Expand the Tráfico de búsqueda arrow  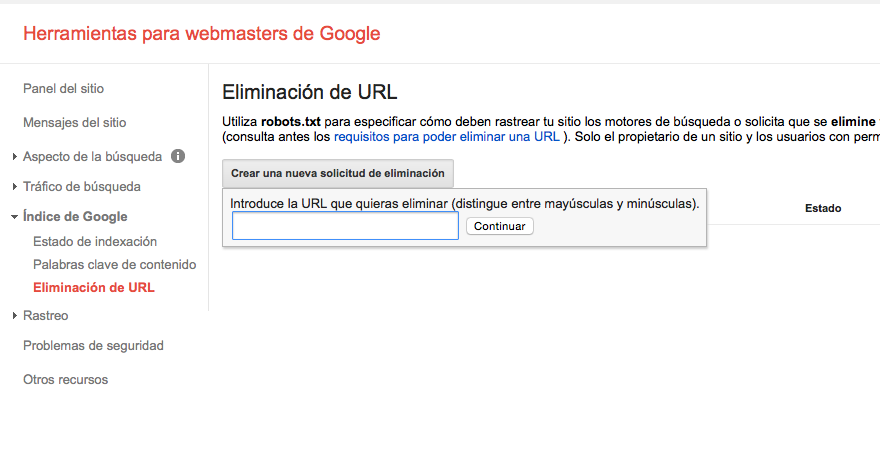coord(15,186)
